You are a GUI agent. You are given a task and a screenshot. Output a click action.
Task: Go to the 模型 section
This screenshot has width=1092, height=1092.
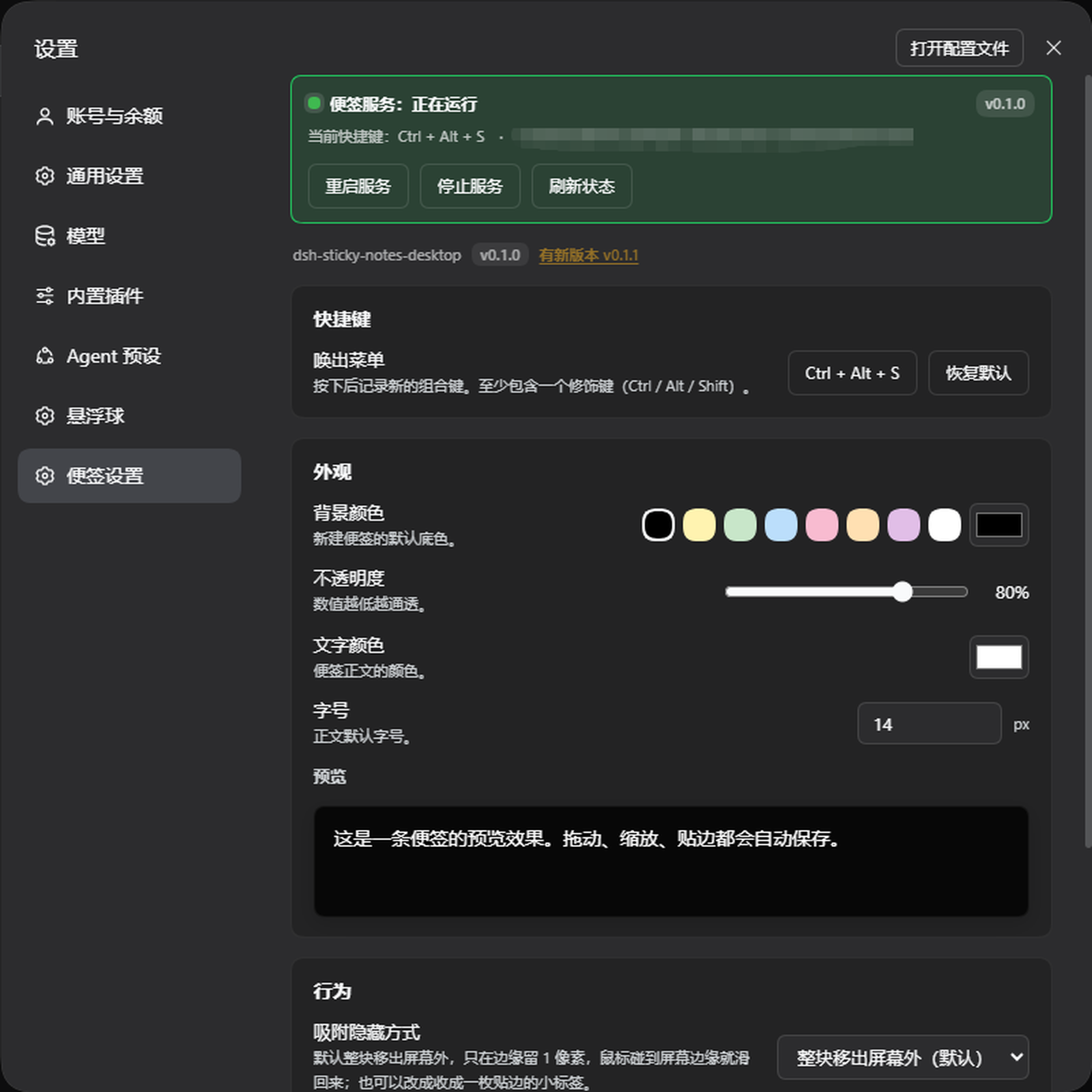coord(129,236)
